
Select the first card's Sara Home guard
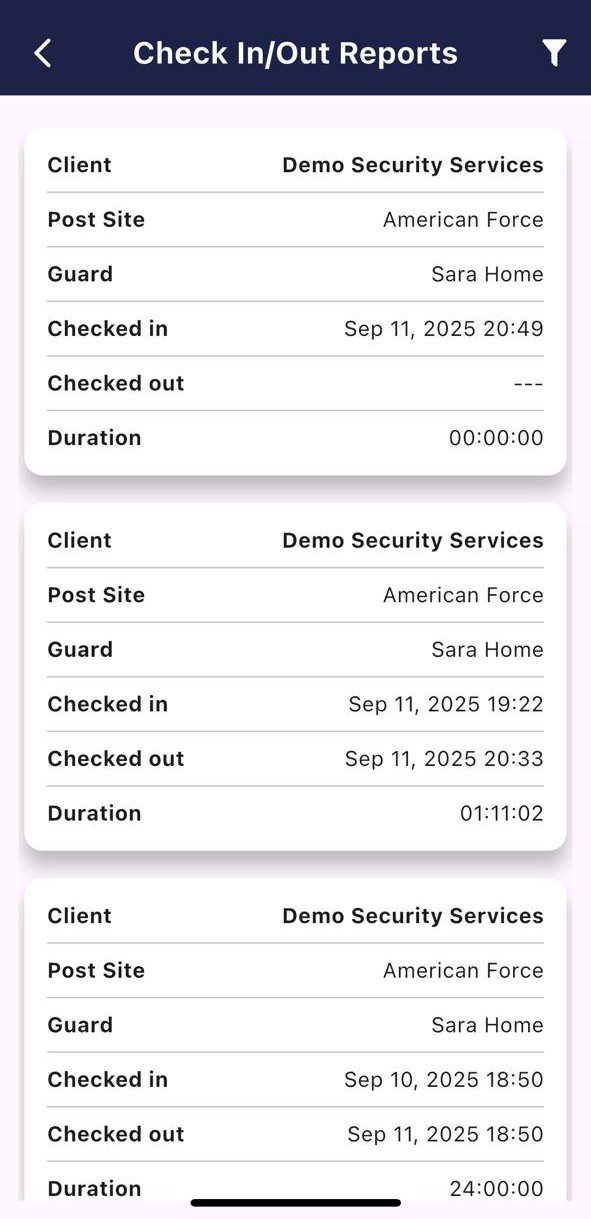[487, 274]
